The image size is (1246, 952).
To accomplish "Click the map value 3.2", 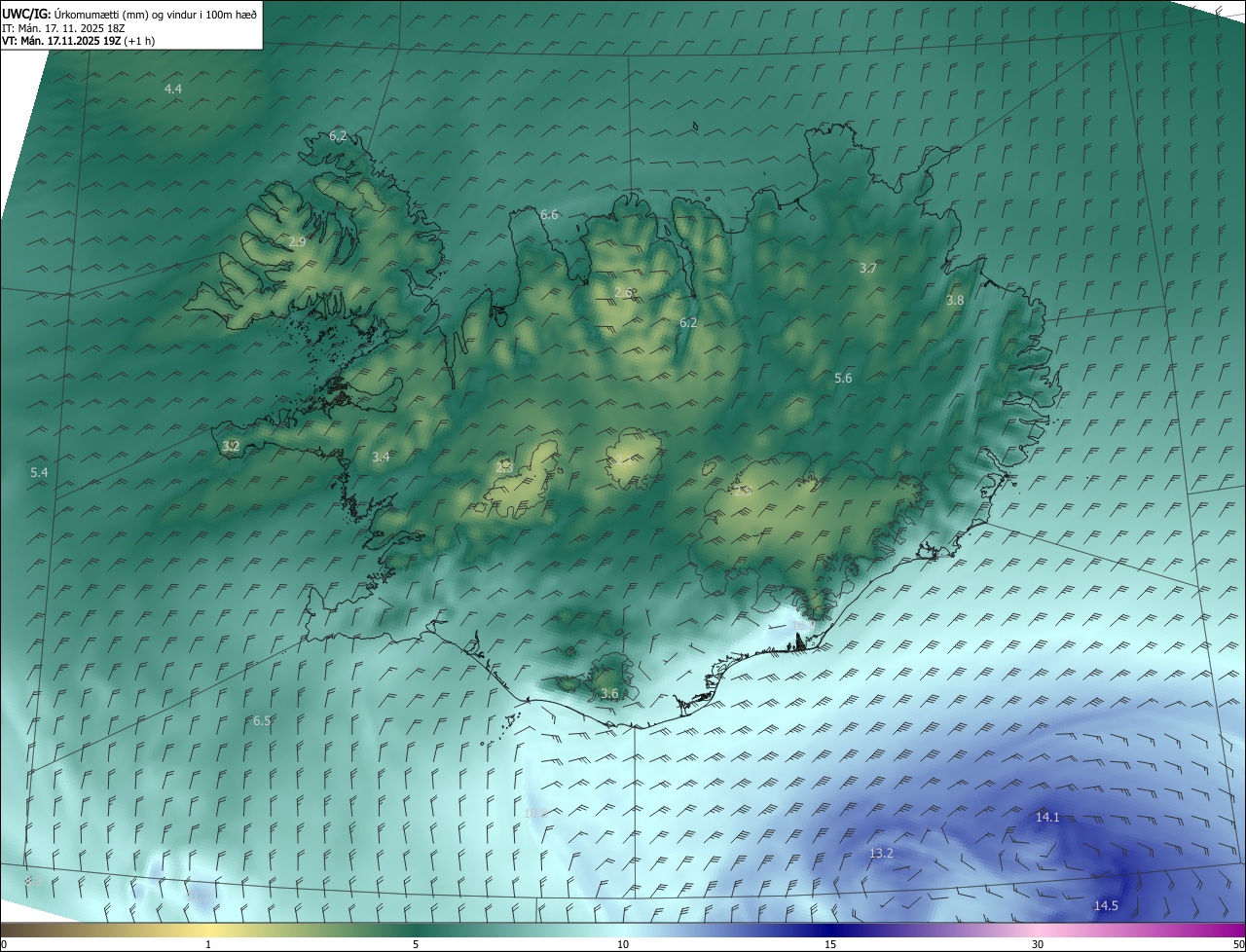I will [231, 446].
